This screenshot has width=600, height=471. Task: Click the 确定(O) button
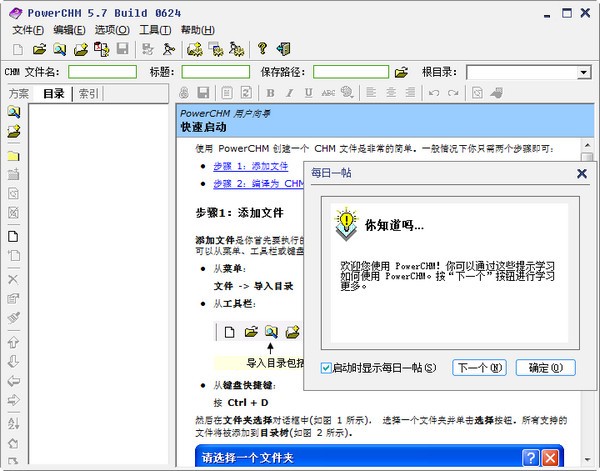point(545,368)
